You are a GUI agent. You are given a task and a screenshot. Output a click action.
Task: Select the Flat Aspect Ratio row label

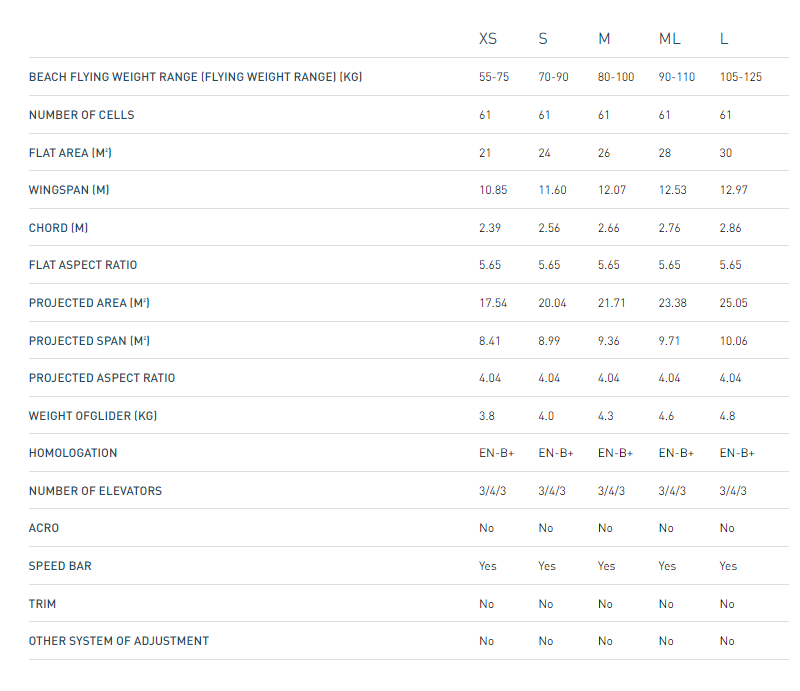coord(83,265)
